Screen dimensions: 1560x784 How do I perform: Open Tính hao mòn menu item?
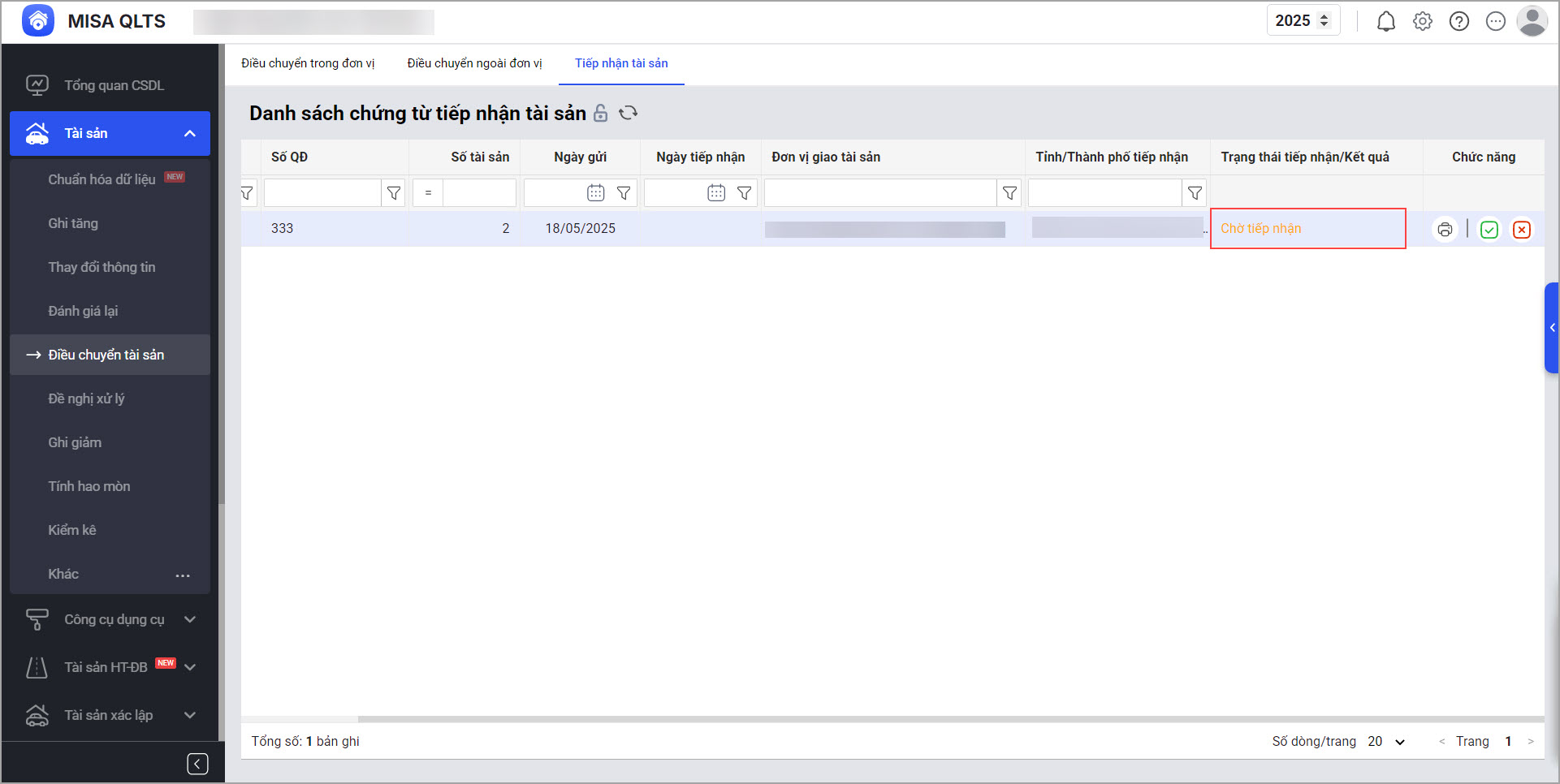coord(110,486)
